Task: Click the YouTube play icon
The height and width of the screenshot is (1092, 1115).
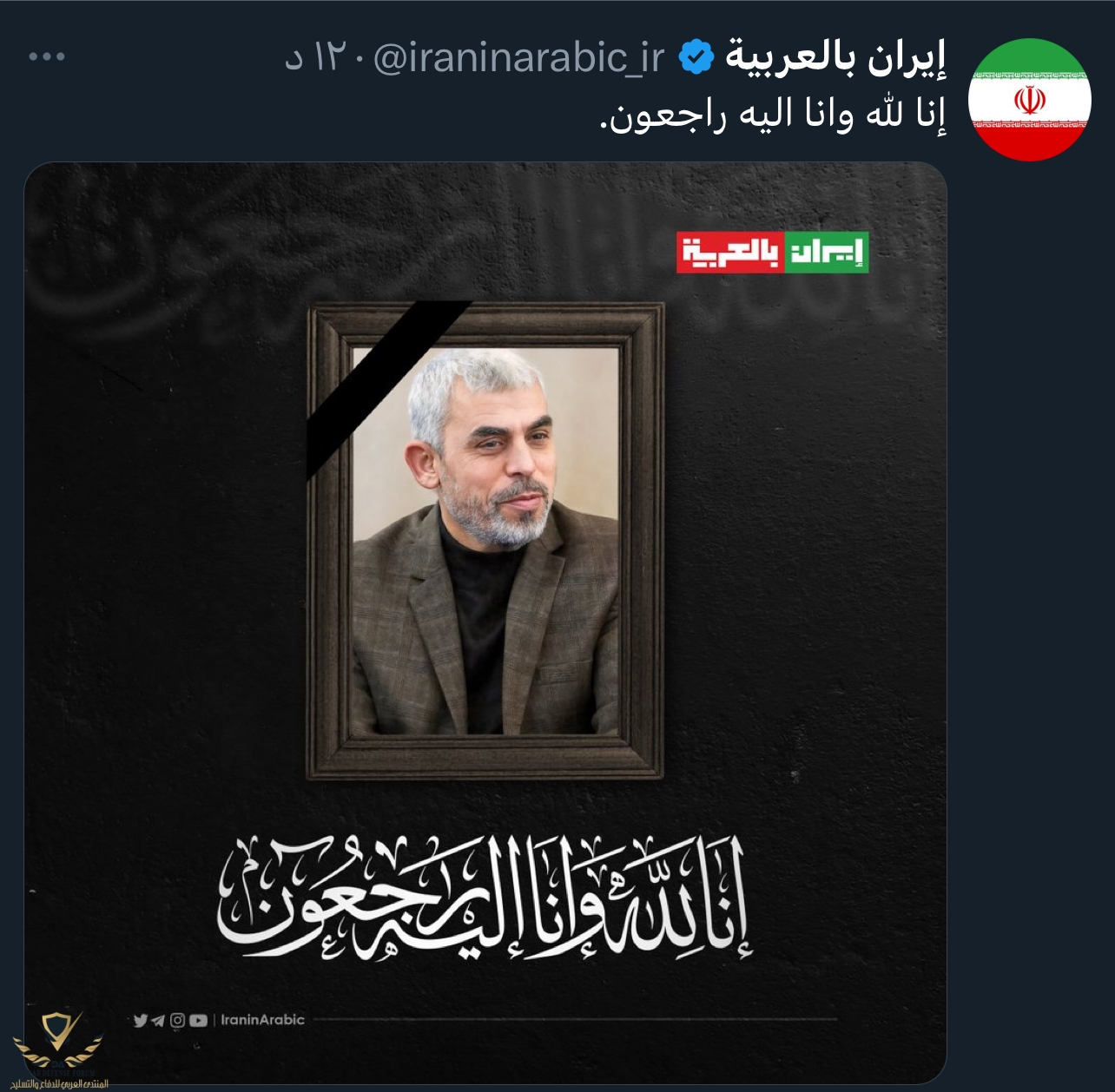Action: pyautogui.click(x=198, y=1021)
